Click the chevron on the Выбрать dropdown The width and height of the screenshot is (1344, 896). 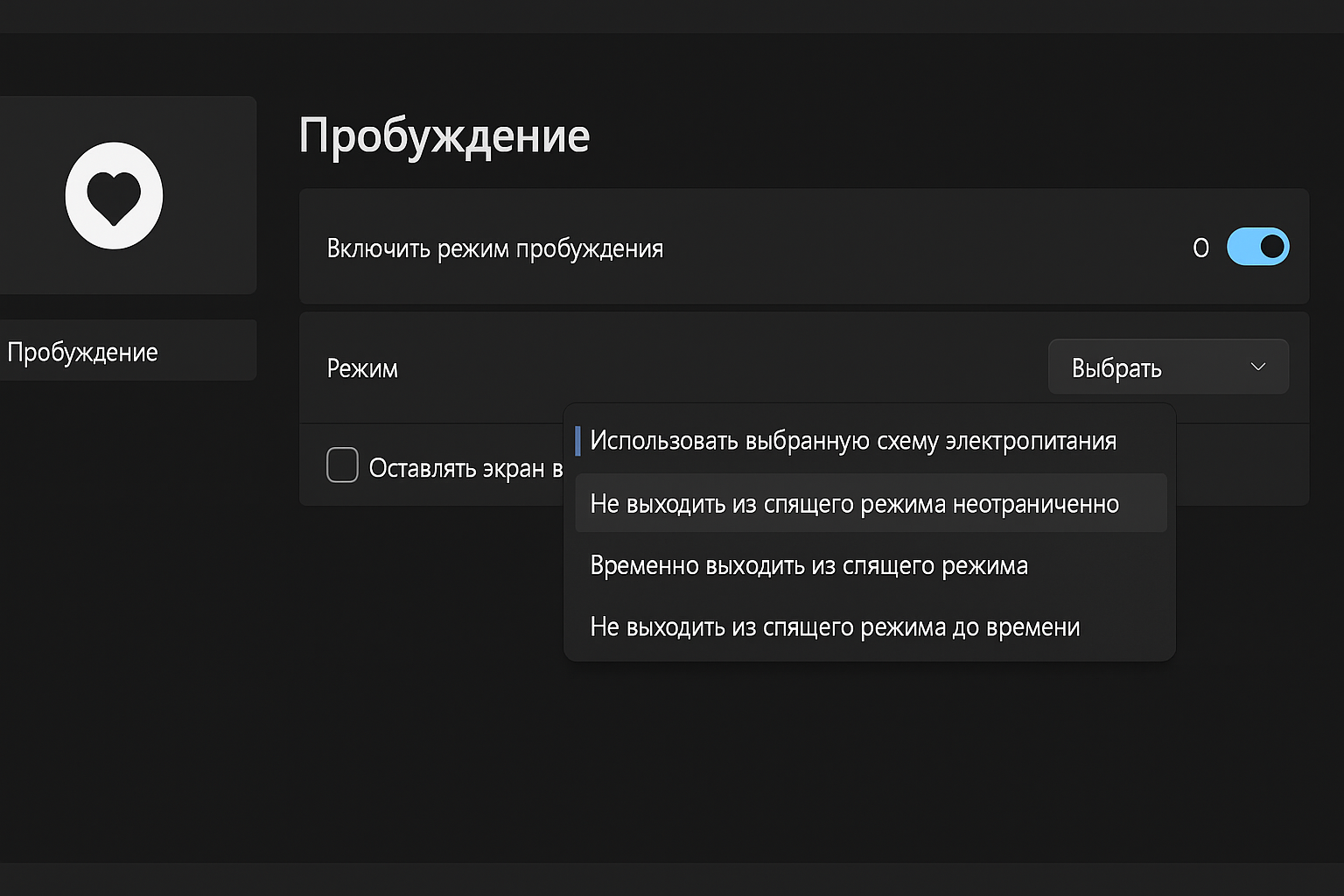coord(1259,367)
